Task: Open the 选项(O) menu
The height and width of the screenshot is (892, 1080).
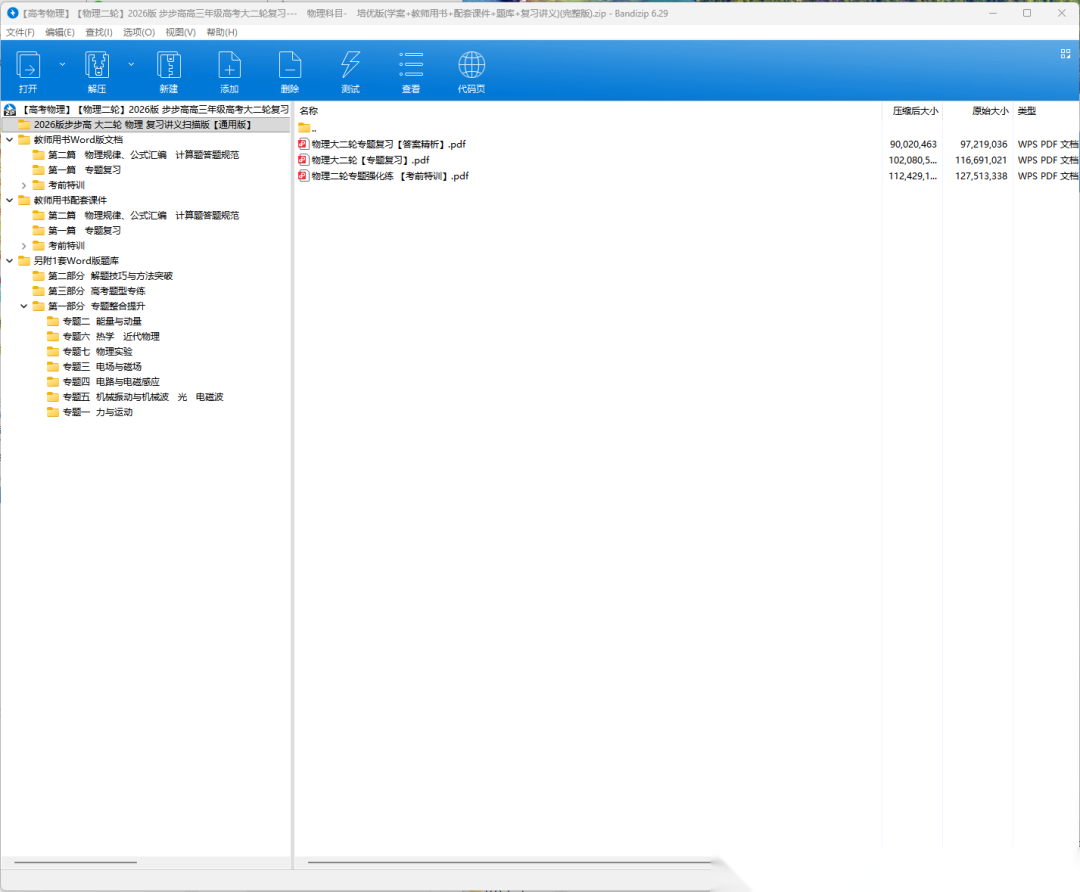Action: (138, 32)
